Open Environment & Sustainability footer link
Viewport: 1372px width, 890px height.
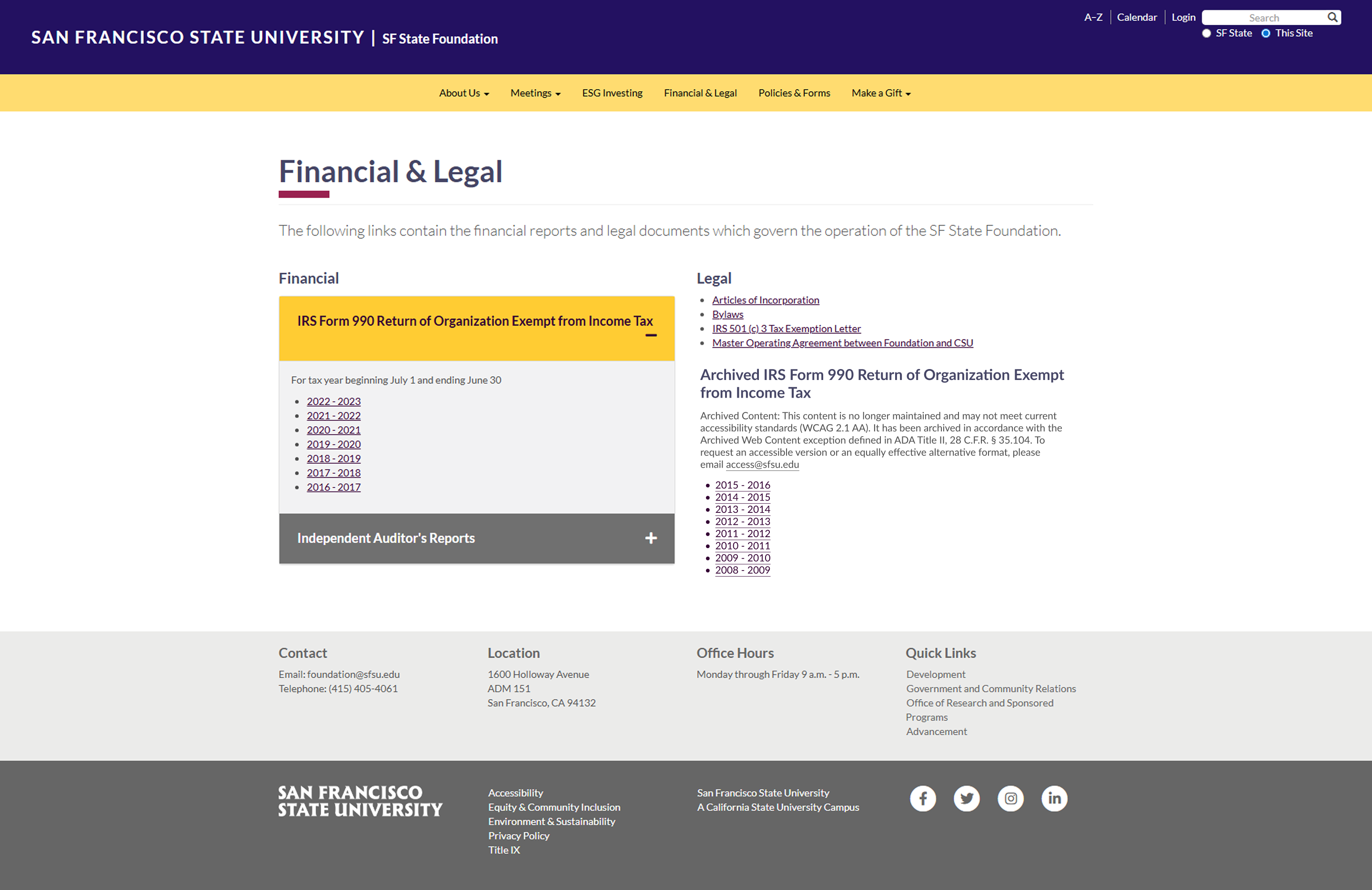point(552,821)
